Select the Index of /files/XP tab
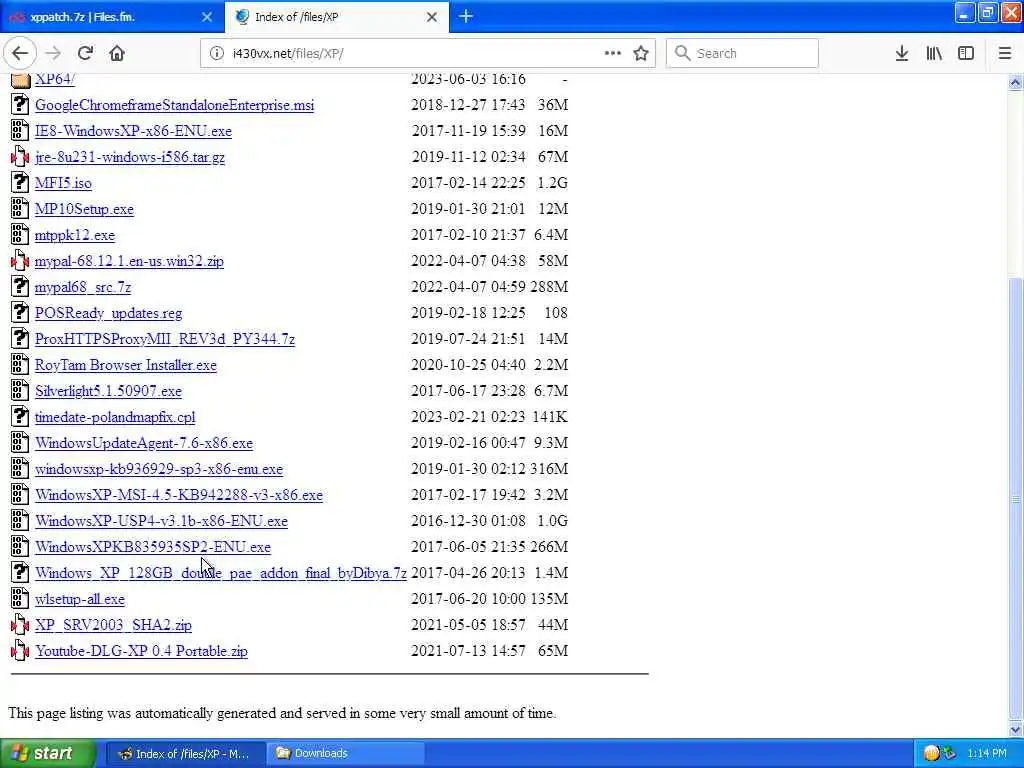Image resolution: width=1024 pixels, height=768 pixels. pyautogui.click(x=336, y=17)
